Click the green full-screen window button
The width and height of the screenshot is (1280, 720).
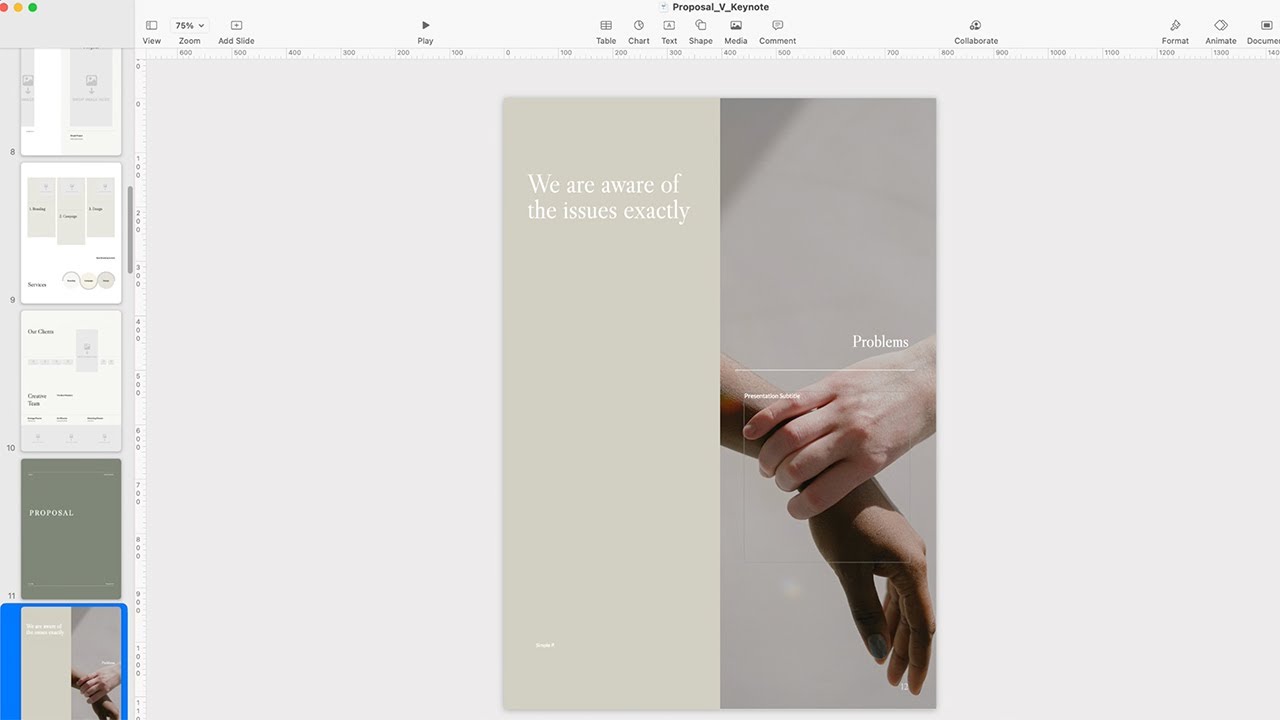click(33, 7)
